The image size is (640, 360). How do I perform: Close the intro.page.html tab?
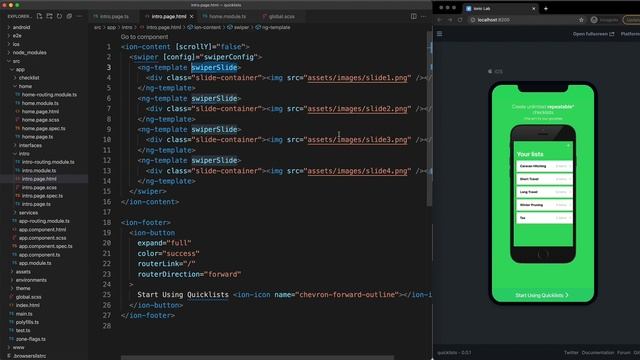tap(191, 16)
